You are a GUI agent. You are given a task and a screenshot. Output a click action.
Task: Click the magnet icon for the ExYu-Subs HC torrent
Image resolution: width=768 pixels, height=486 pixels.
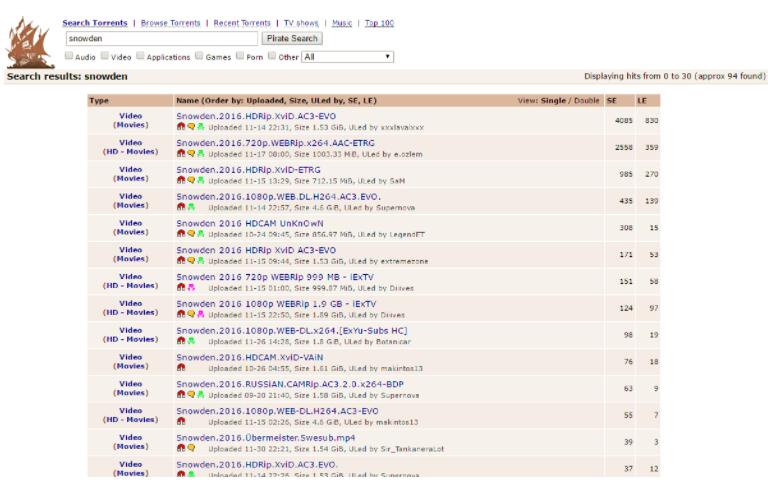(181, 341)
